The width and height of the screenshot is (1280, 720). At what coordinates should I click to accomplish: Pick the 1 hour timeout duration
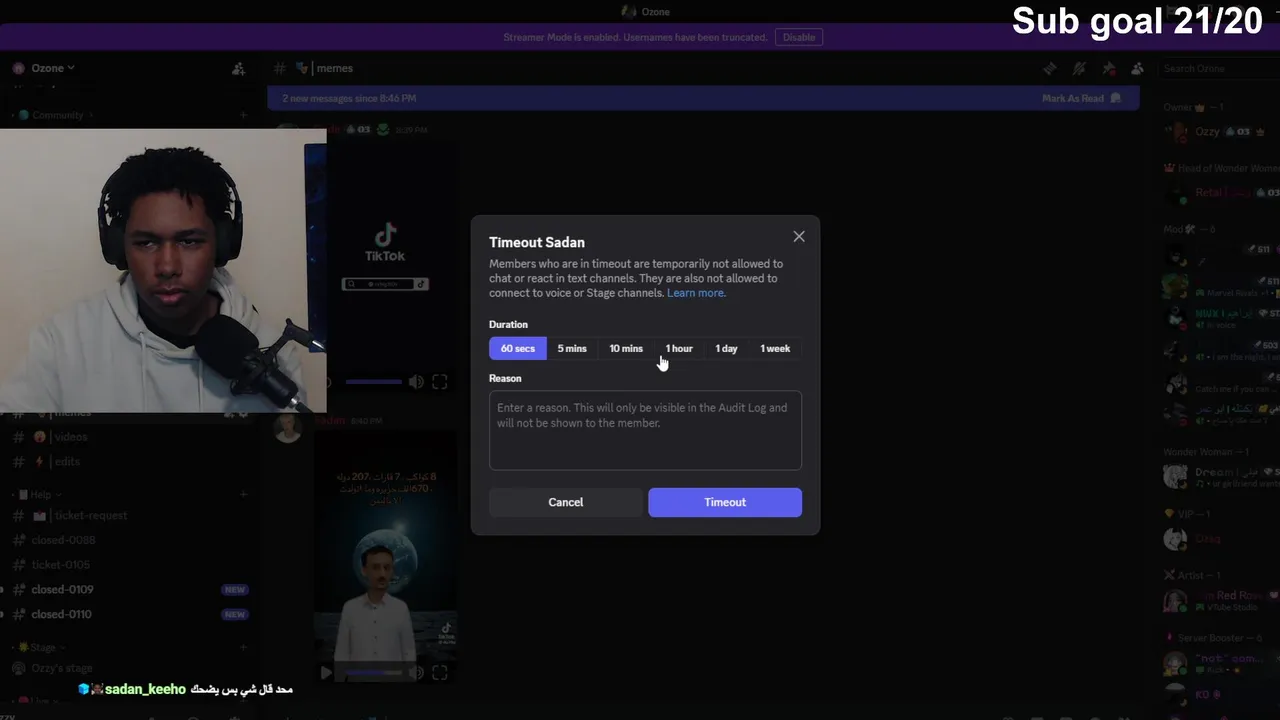[x=679, y=348]
